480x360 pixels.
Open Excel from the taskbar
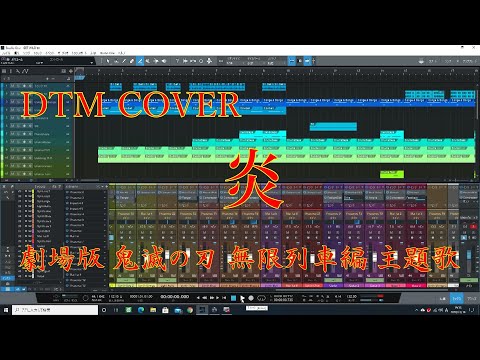(128, 310)
